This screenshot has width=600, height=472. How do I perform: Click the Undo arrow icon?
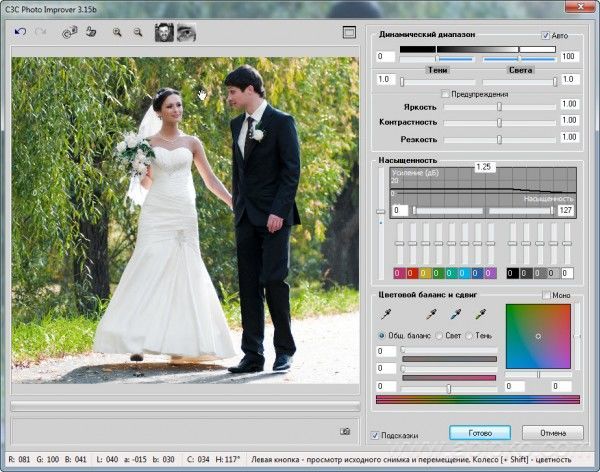click(20, 32)
